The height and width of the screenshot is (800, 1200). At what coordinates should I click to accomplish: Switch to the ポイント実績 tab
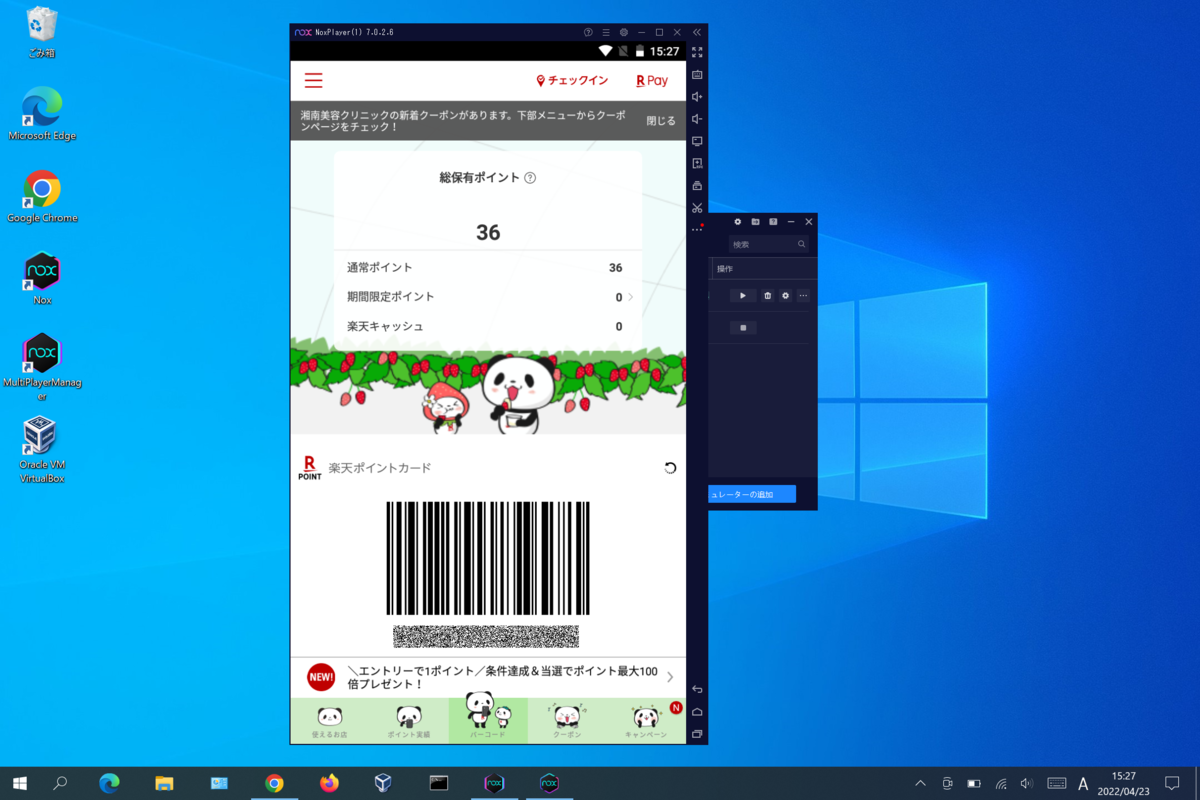[x=409, y=722]
